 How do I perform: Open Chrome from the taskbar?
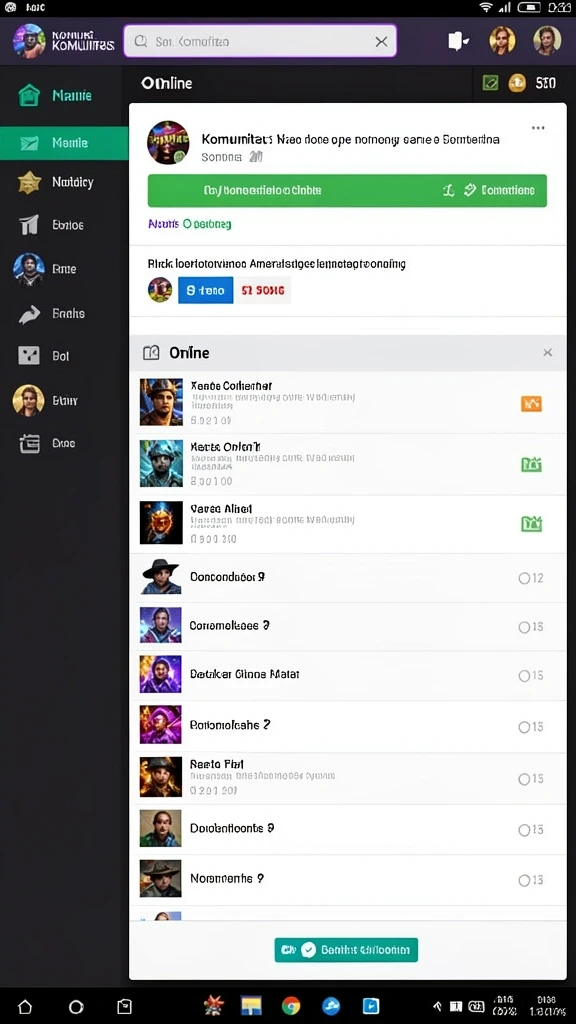[x=291, y=1005]
